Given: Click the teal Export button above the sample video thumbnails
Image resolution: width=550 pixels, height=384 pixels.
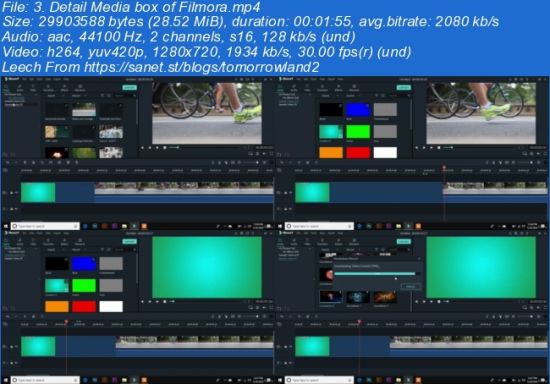Looking at the screenshot, I should 129,87.
